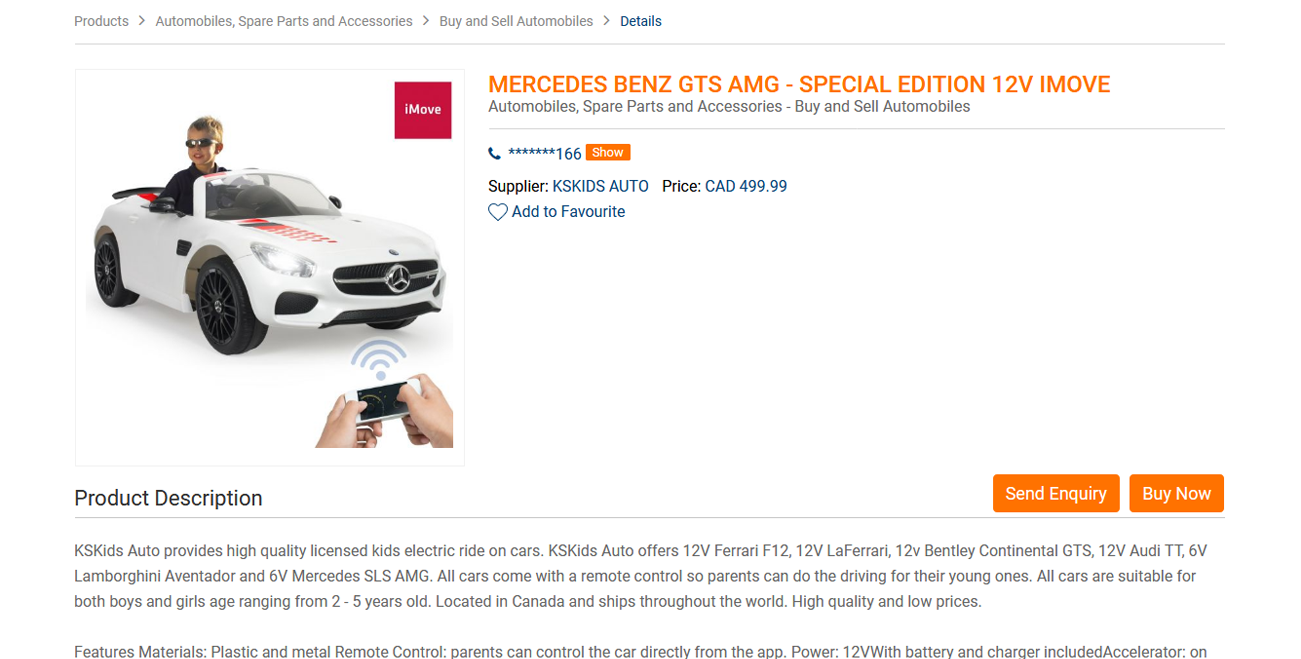1301x659 pixels.
Task: Select the Details breadcrumb item
Action: point(641,21)
